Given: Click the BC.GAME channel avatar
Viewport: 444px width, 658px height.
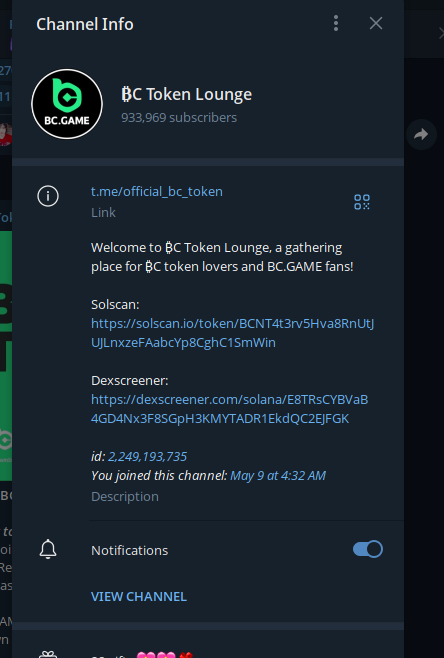Looking at the screenshot, I should tap(67, 104).
